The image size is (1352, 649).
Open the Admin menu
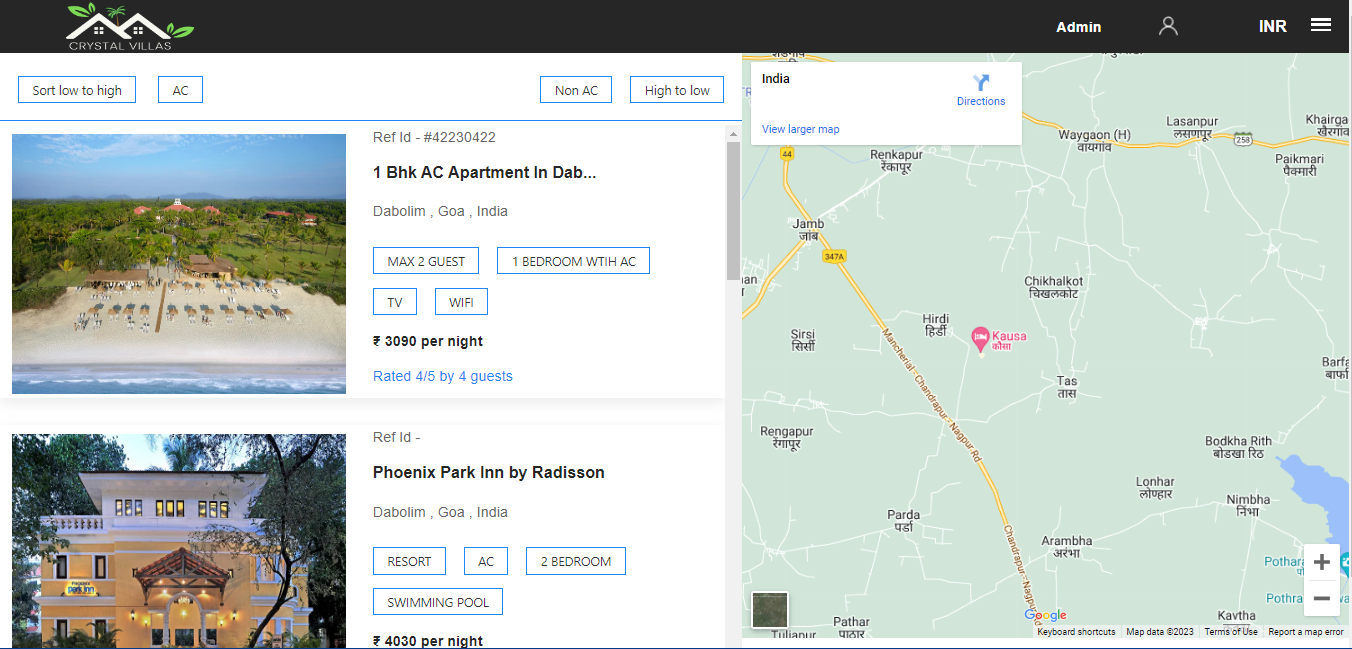tap(1079, 27)
